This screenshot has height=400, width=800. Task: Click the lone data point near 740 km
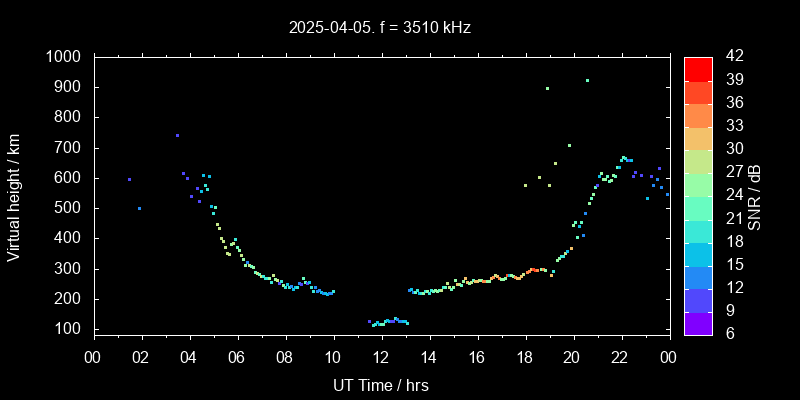(177, 135)
